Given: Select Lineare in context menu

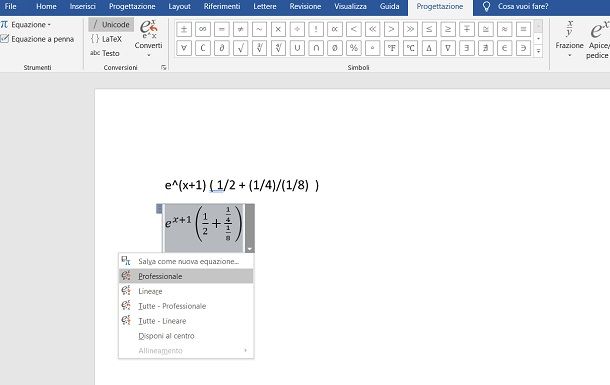Looking at the screenshot, I should [186, 291].
